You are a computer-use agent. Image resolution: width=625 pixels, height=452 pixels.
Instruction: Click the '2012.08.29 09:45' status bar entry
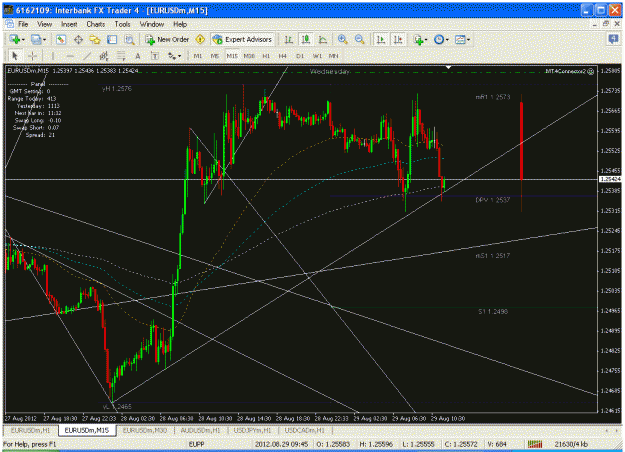coord(281,444)
